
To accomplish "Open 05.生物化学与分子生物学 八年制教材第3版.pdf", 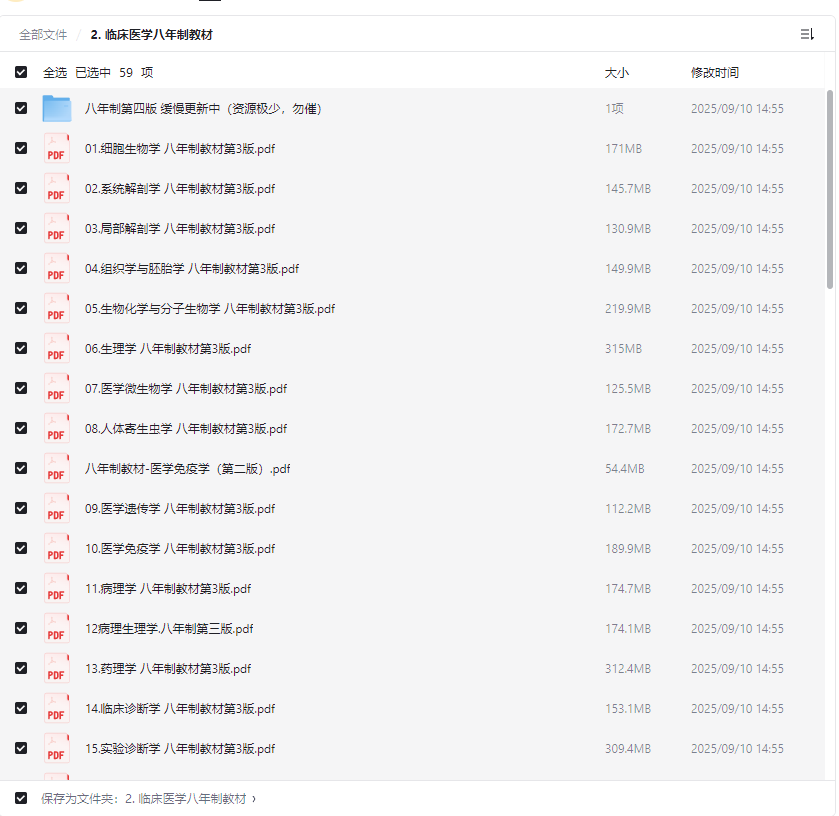I will tap(210, 309).
